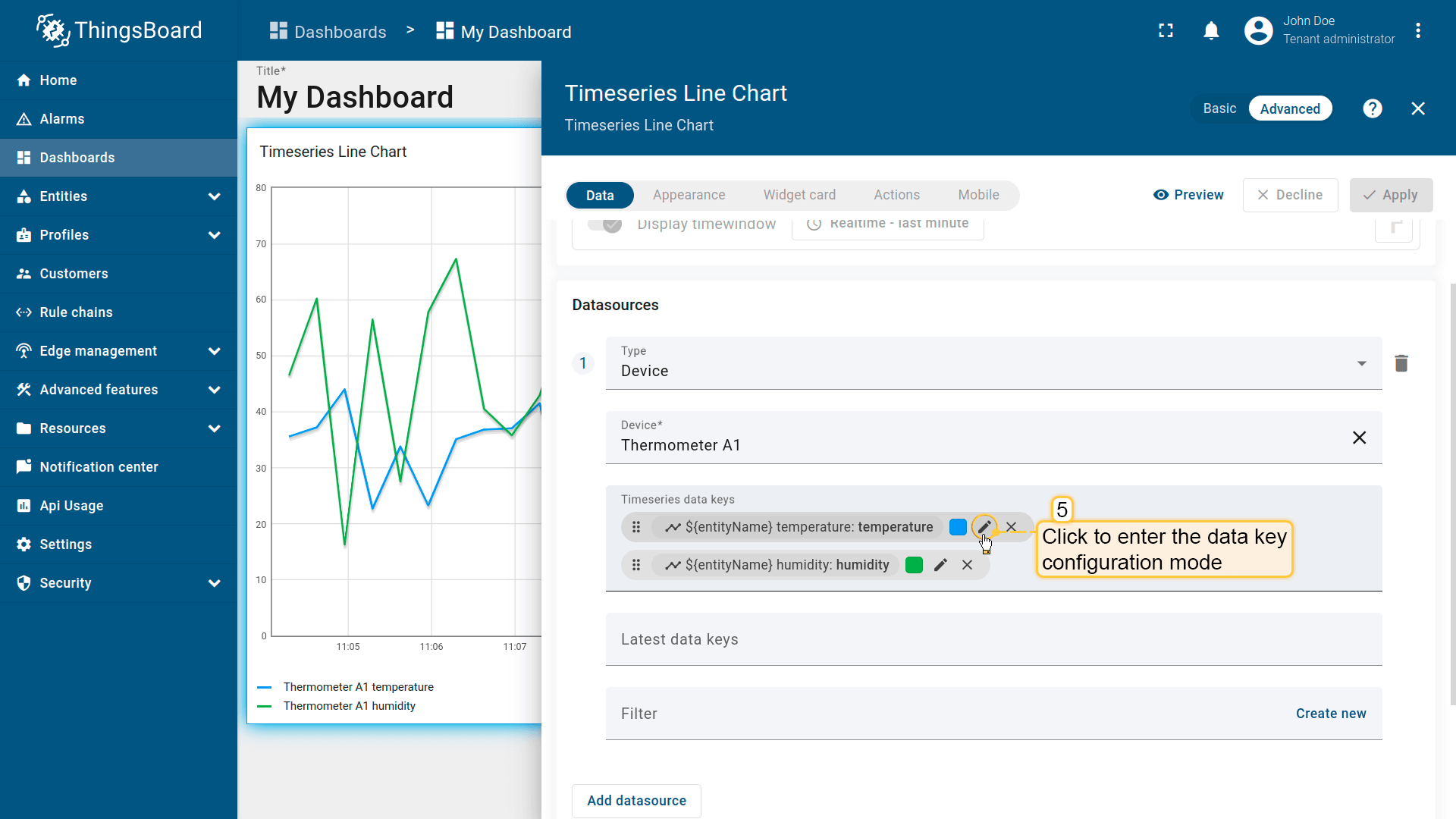Click the Add datasource button
The width and height of the screenshot is (1456, 819).
click(636, 801)
